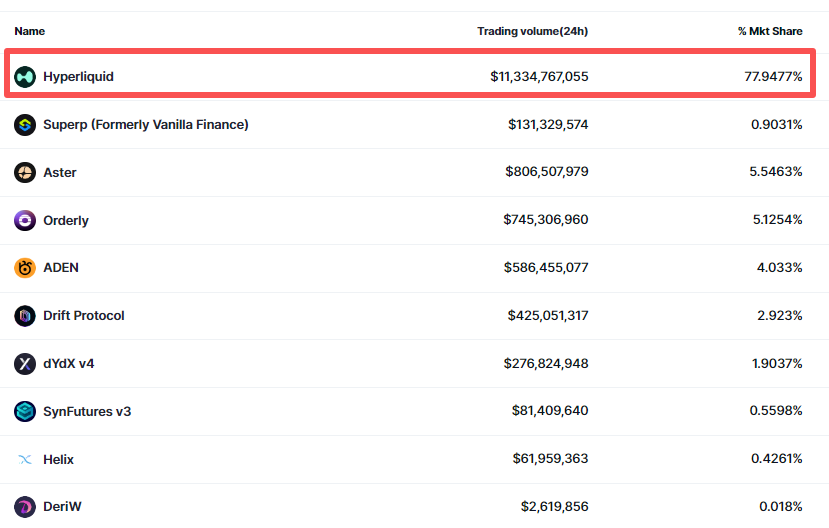Sort by the Name column header
The width and height of the screenshot is (829, 528).
pos(30,31)
